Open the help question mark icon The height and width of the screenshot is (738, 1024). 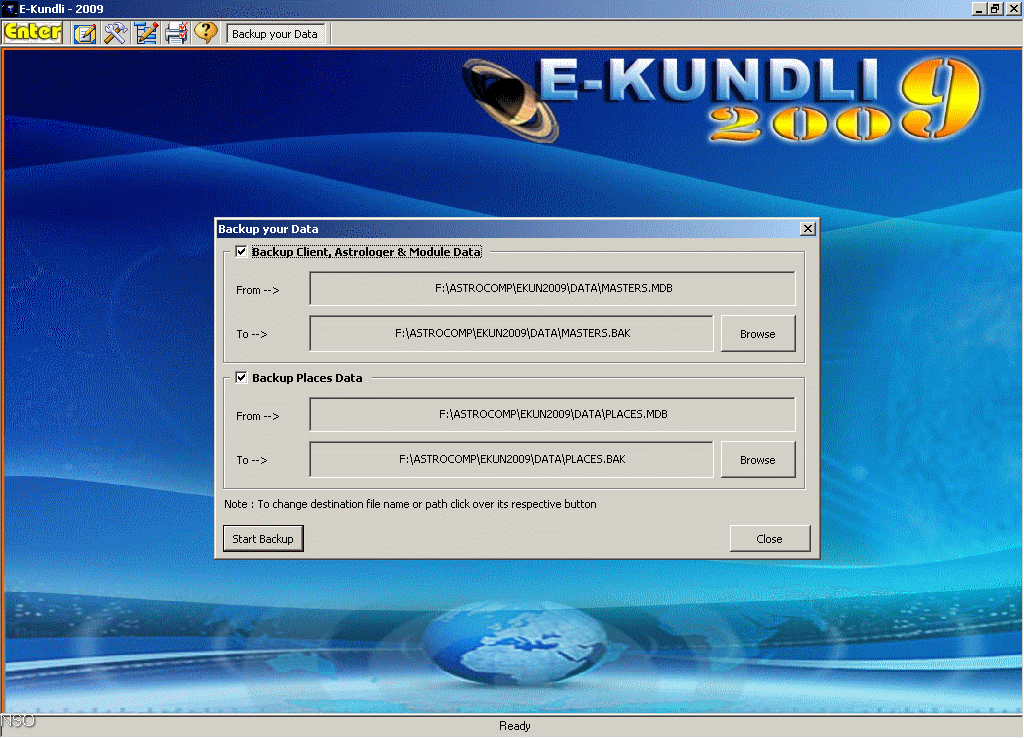[206, 33]
